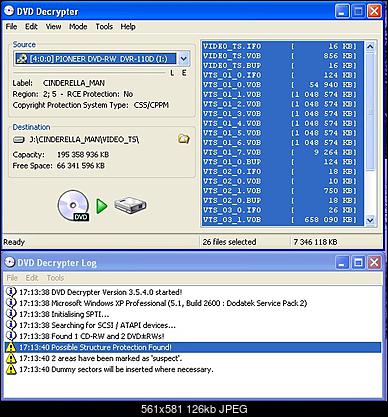Image resolution: width=388 pixels, height=417 pixels.
Task: Select the PIONEER DVD-RW DVR-110D source combo box
Action: [x=102, y=59]
